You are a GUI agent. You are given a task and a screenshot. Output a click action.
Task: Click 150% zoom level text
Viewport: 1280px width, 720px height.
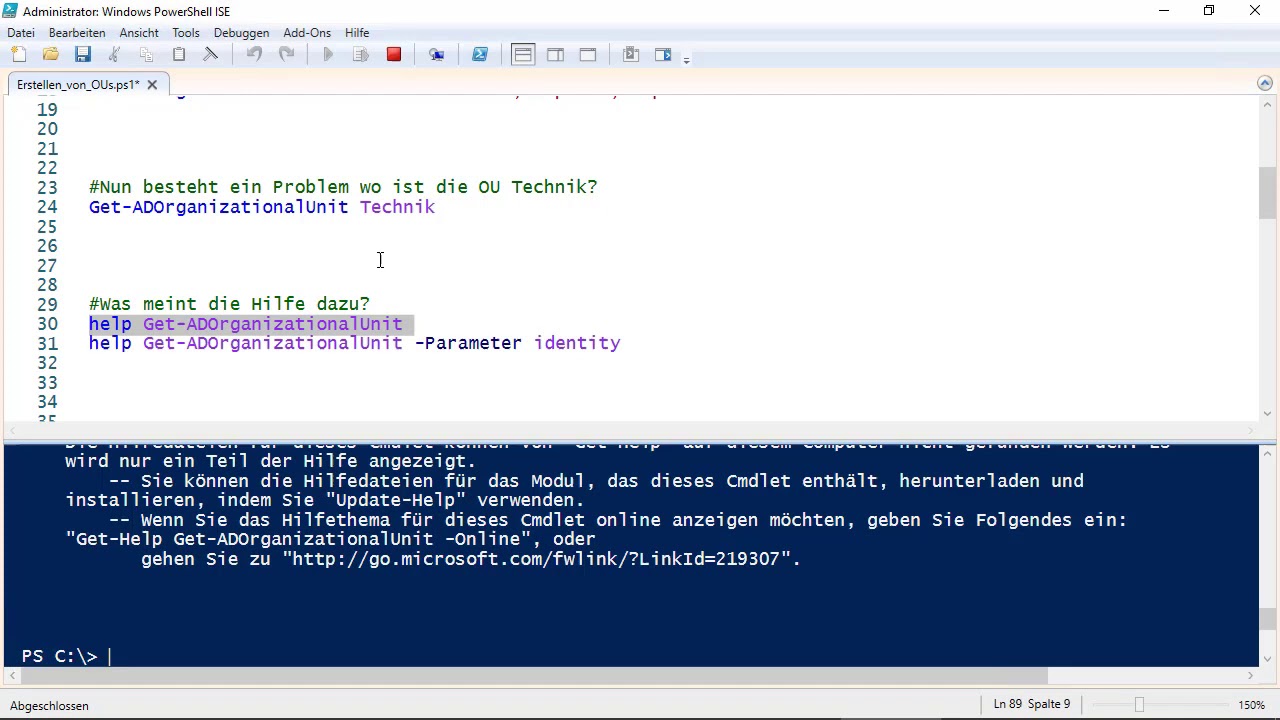[1251, 706]
